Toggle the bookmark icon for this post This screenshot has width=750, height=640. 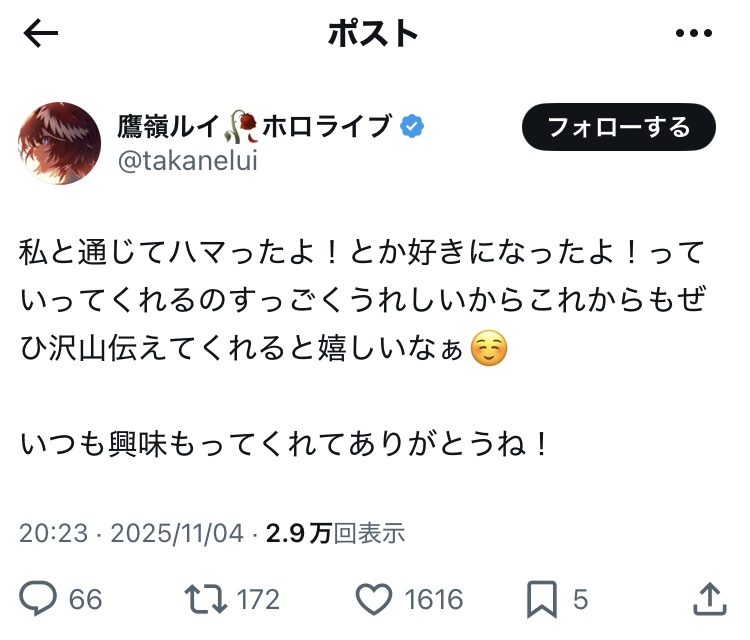[541, 598]
